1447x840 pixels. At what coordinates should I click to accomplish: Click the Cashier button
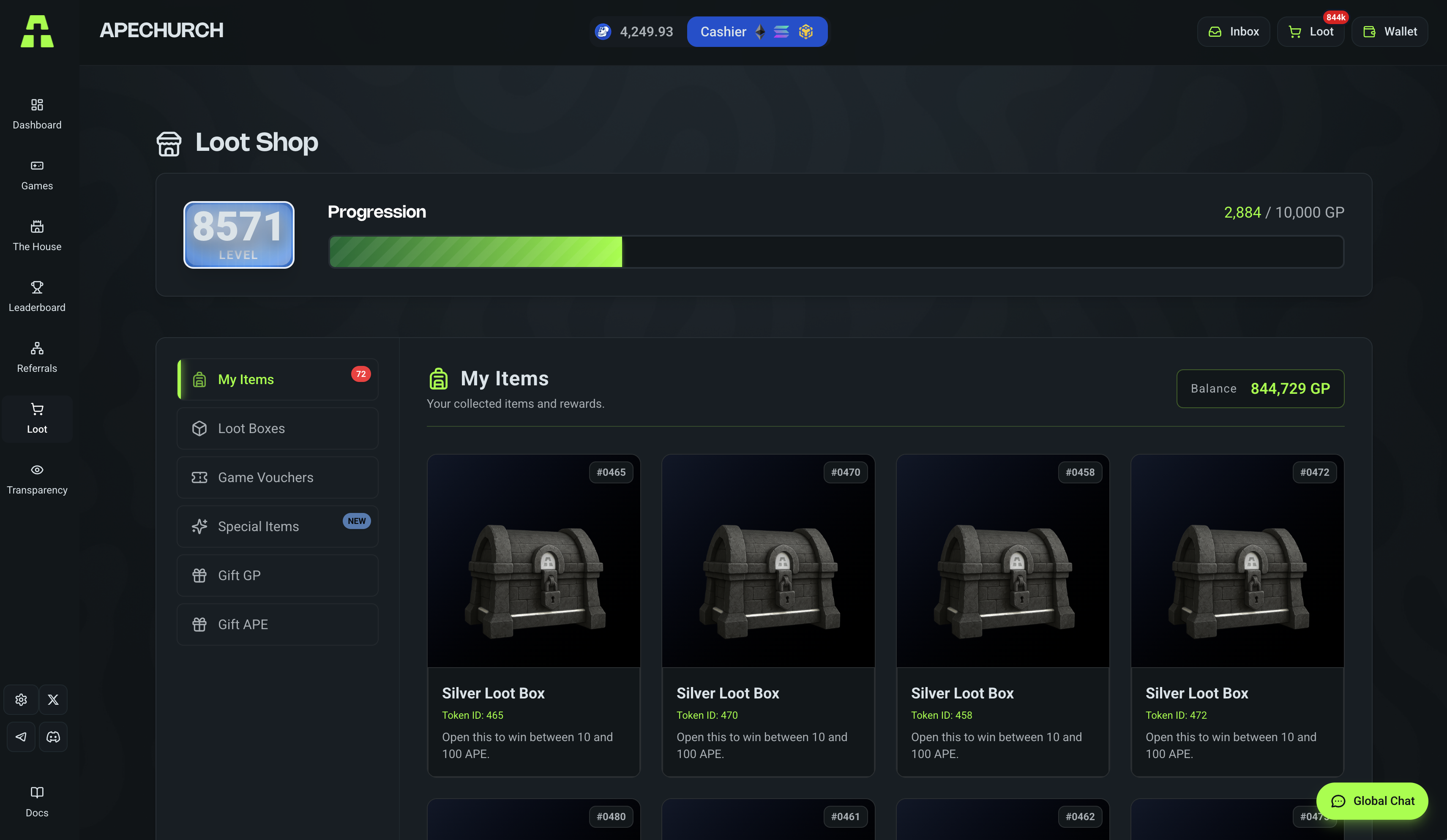[x=756, y=32]
